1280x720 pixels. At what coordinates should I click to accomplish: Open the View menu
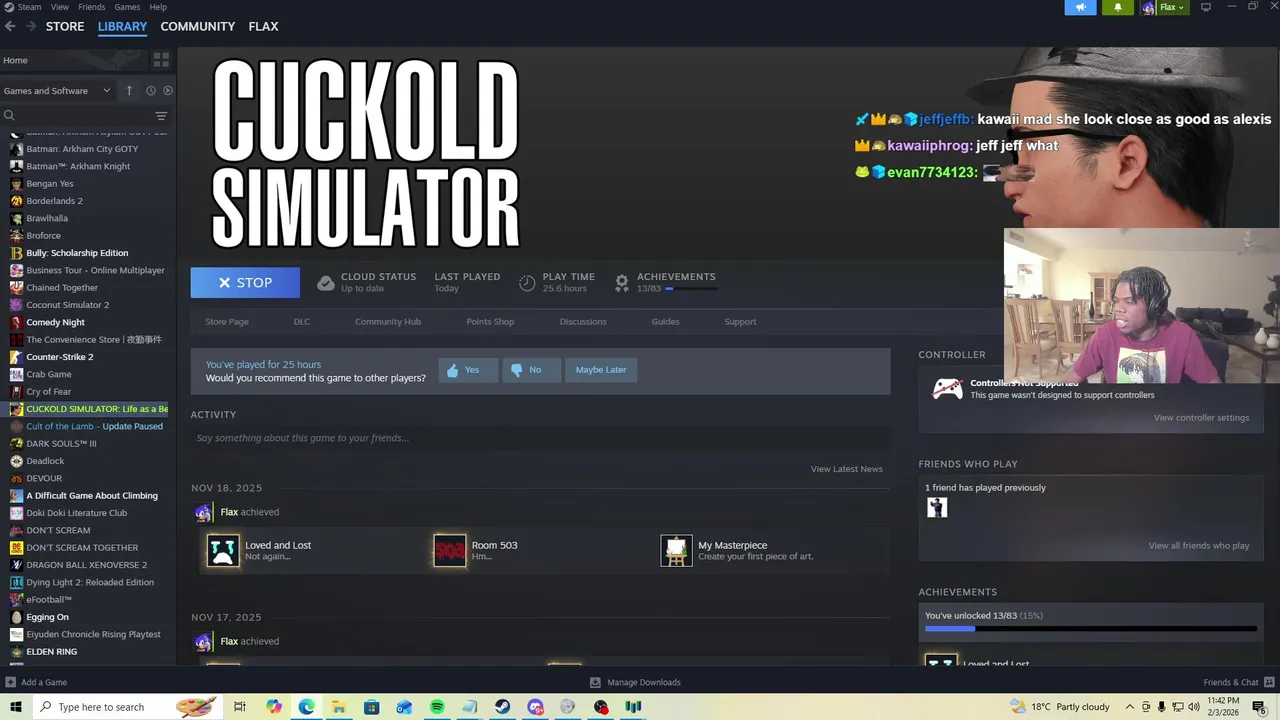60,7
